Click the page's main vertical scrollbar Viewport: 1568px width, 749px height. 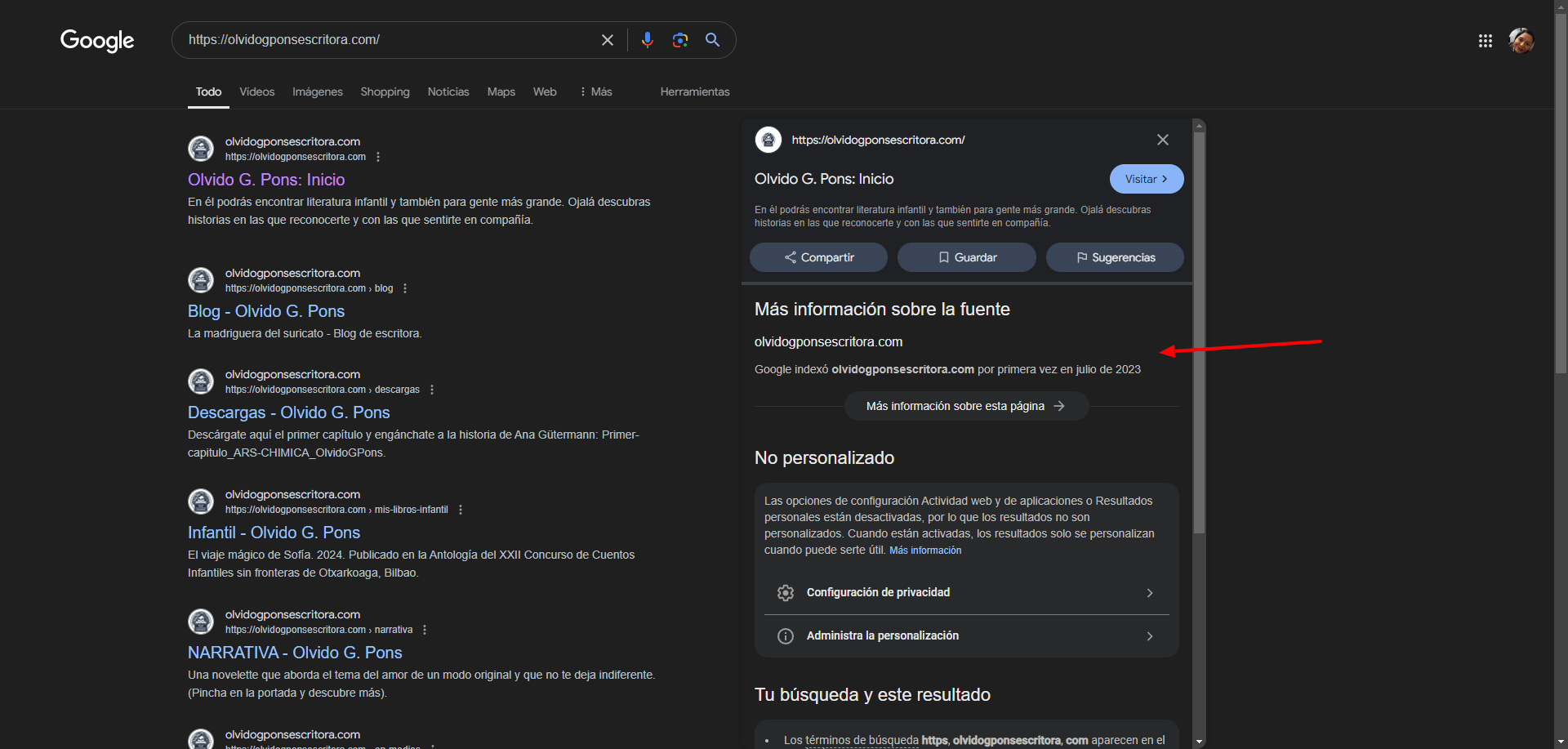coord(1561,193)
